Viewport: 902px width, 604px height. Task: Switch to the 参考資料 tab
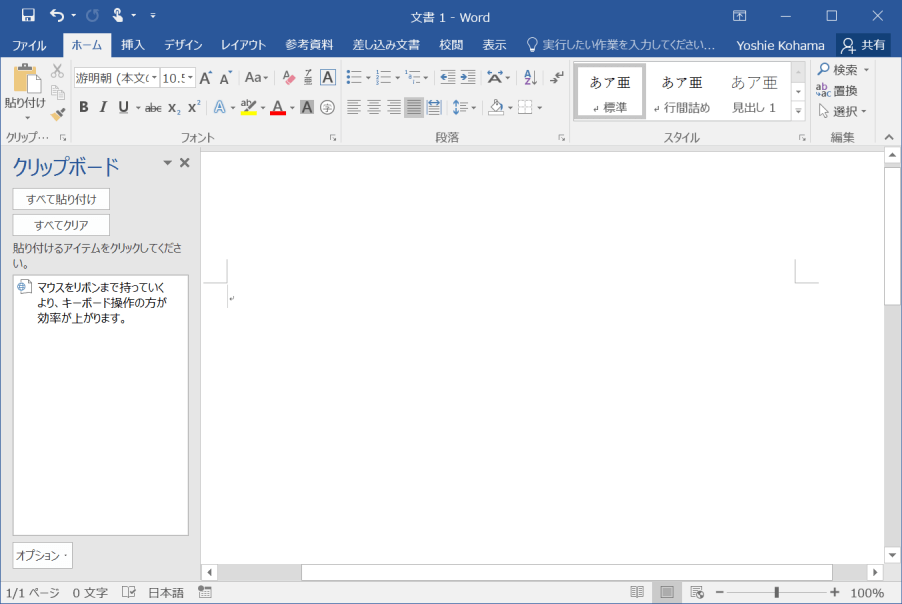[x=309, y=45]
